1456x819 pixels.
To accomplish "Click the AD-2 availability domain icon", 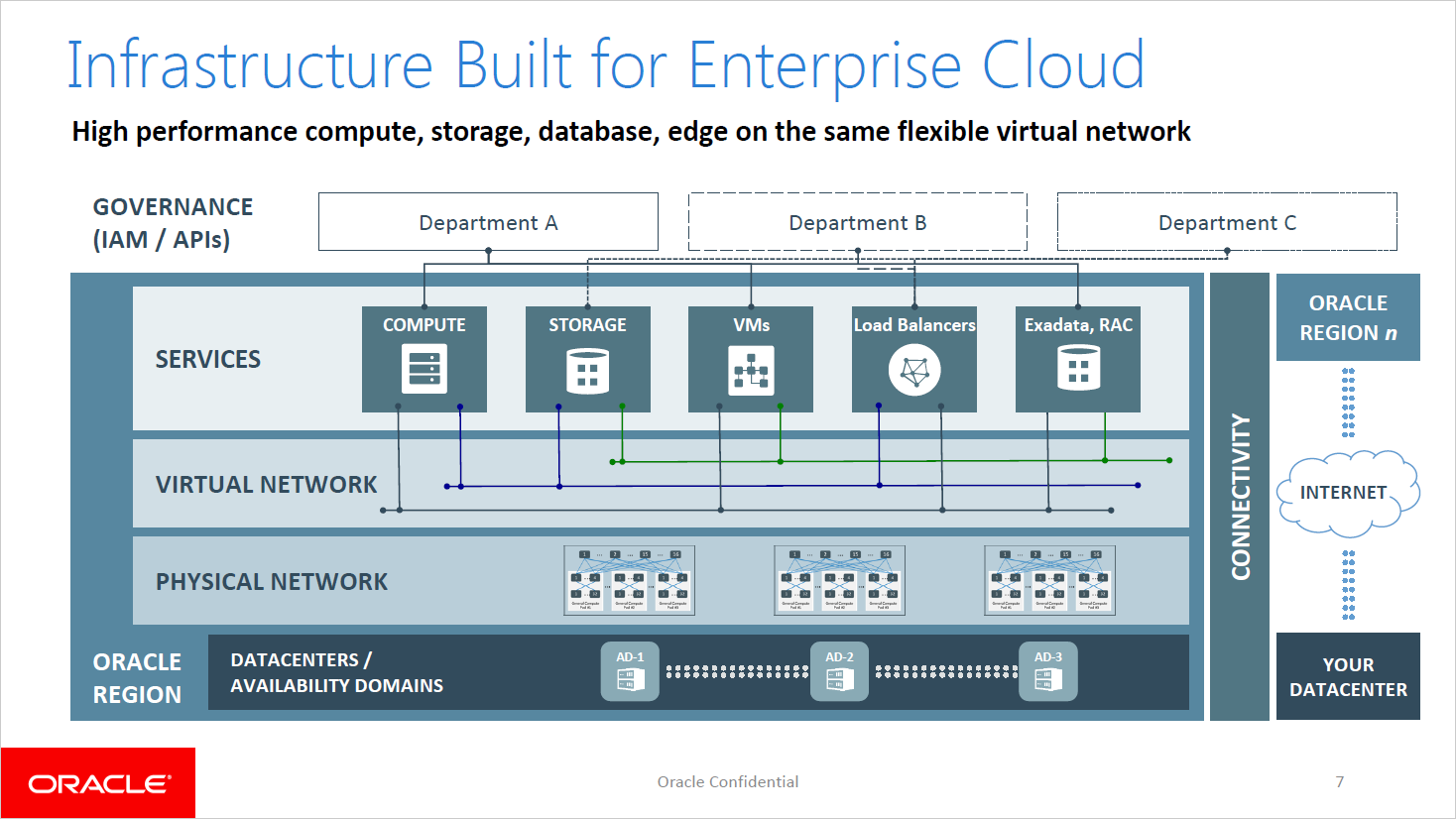I will click(x=839, y=678).
